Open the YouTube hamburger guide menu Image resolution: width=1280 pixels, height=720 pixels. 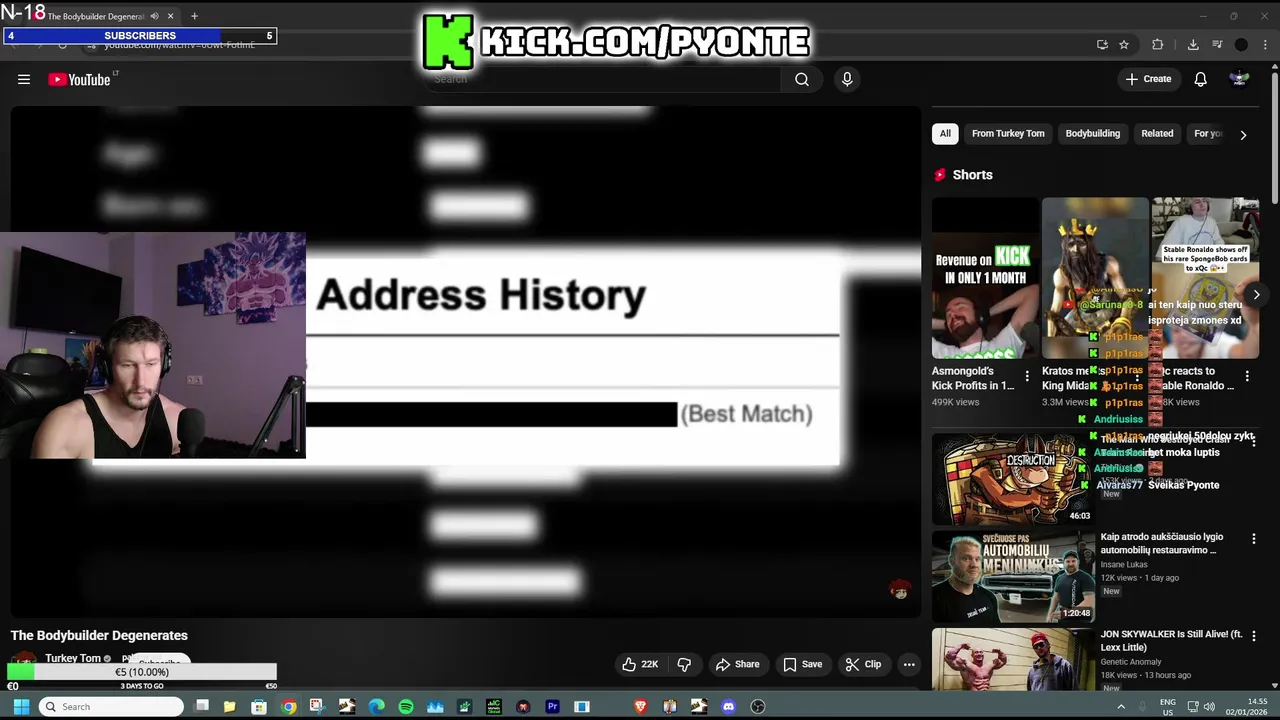[24, 79]
